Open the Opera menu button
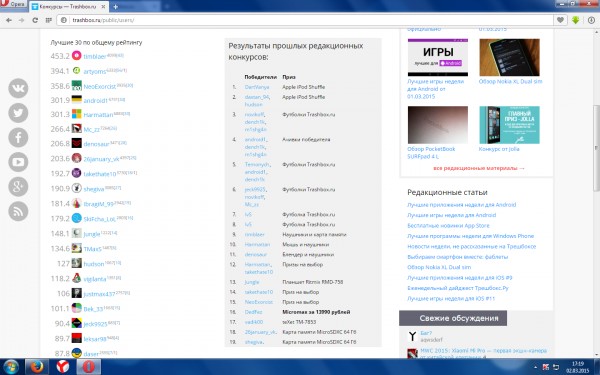Viewport: 600px width, 375px height. (14, 4)
